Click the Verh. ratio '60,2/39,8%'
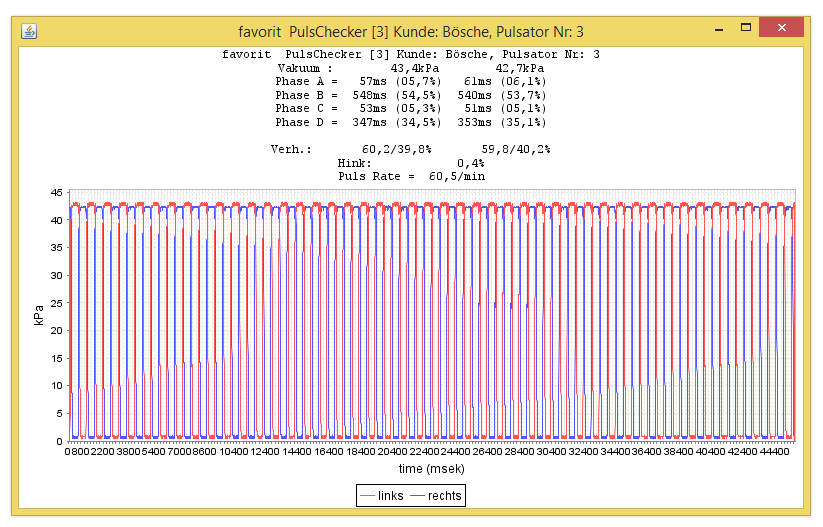Image resolution: width=823 pixels, height=527 pixels. 397,149
